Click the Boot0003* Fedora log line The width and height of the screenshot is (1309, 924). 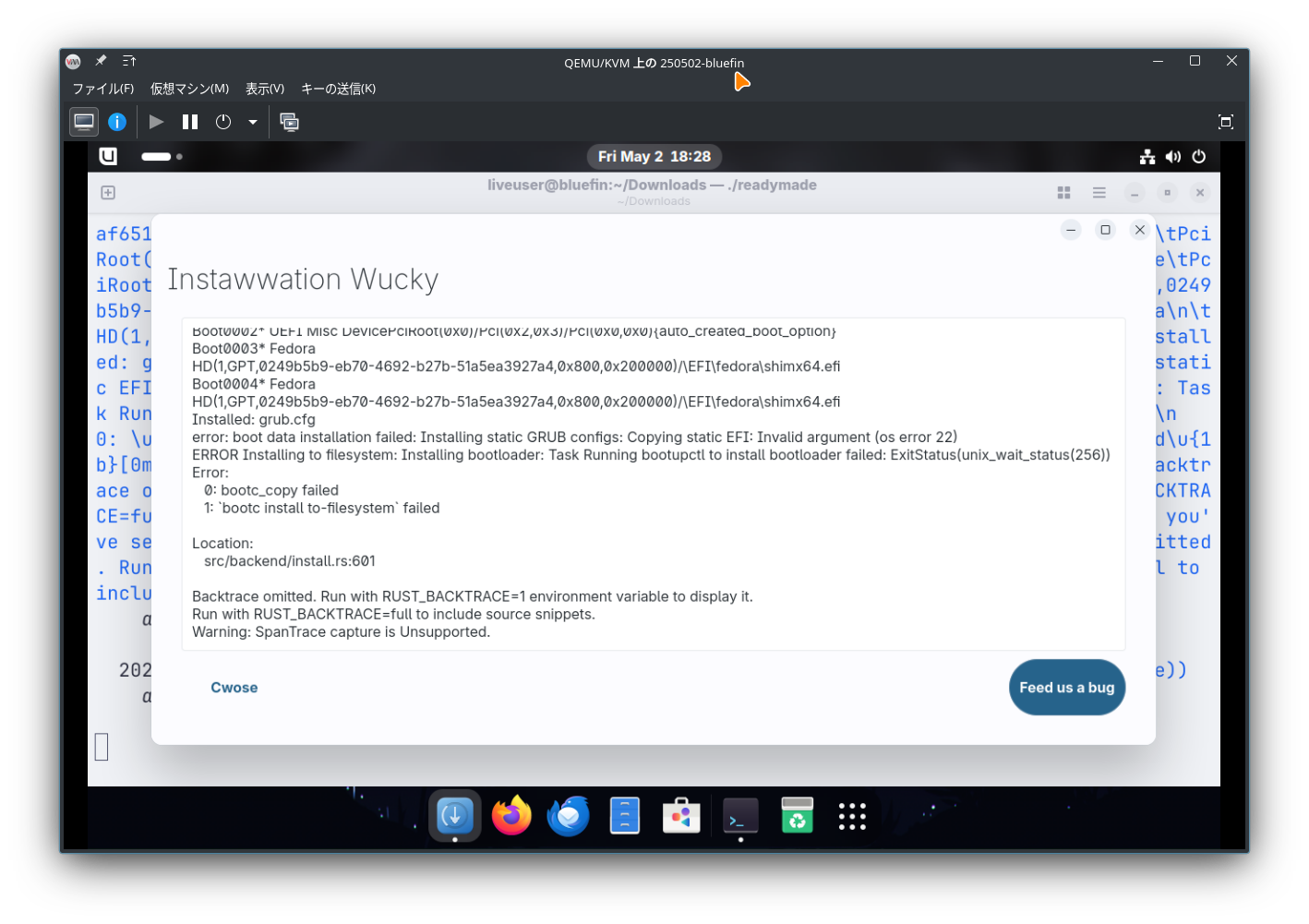254,349
